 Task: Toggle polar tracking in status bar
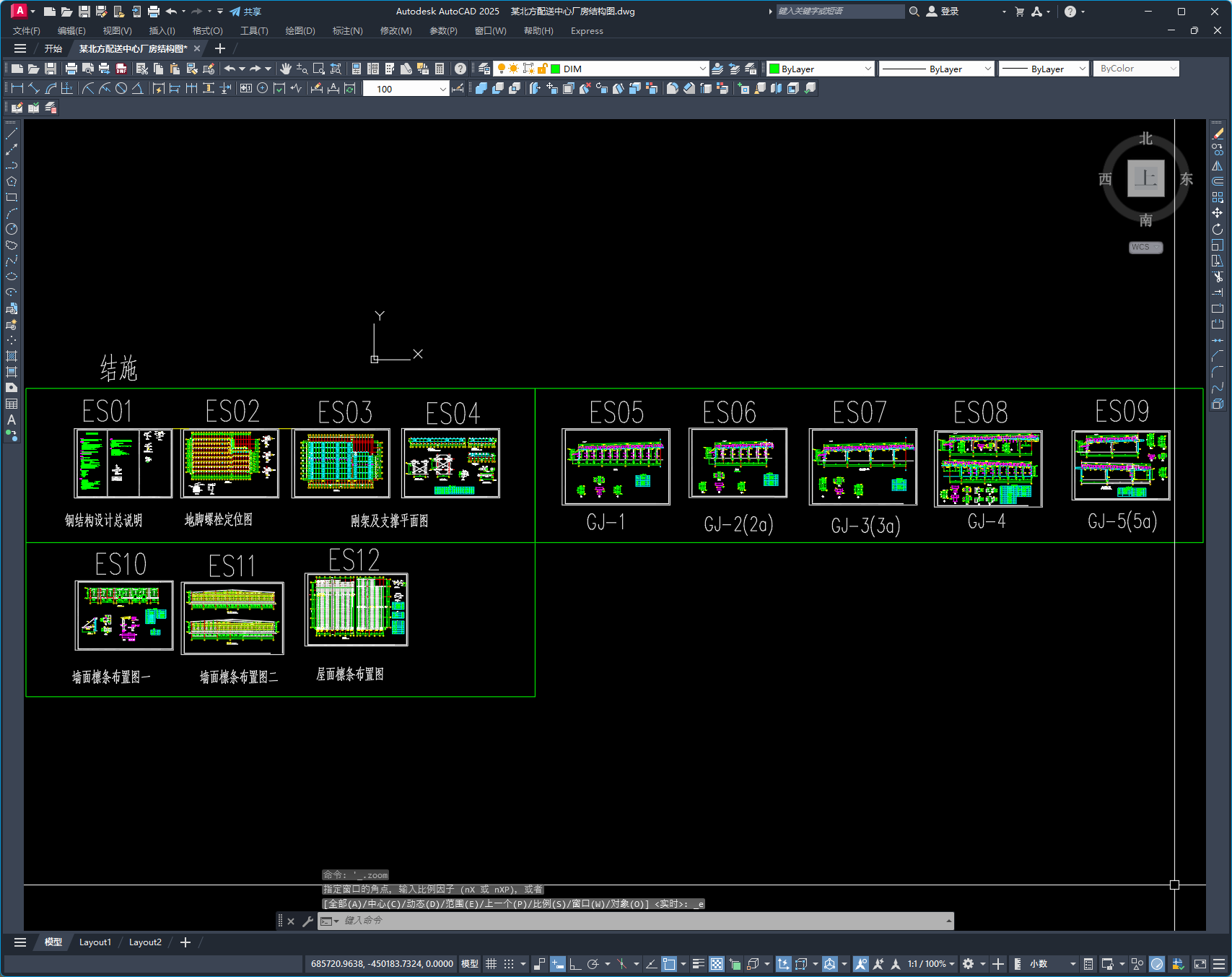(593, 964)
